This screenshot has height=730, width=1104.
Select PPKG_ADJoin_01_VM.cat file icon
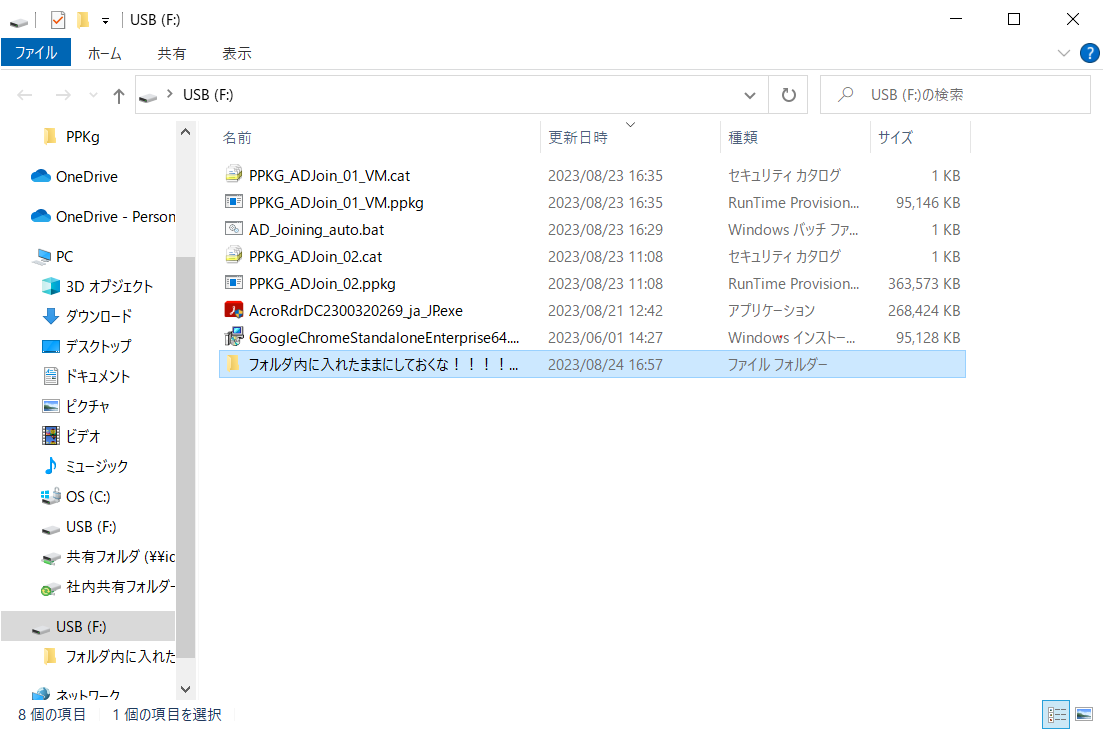(x=234, y=174)
